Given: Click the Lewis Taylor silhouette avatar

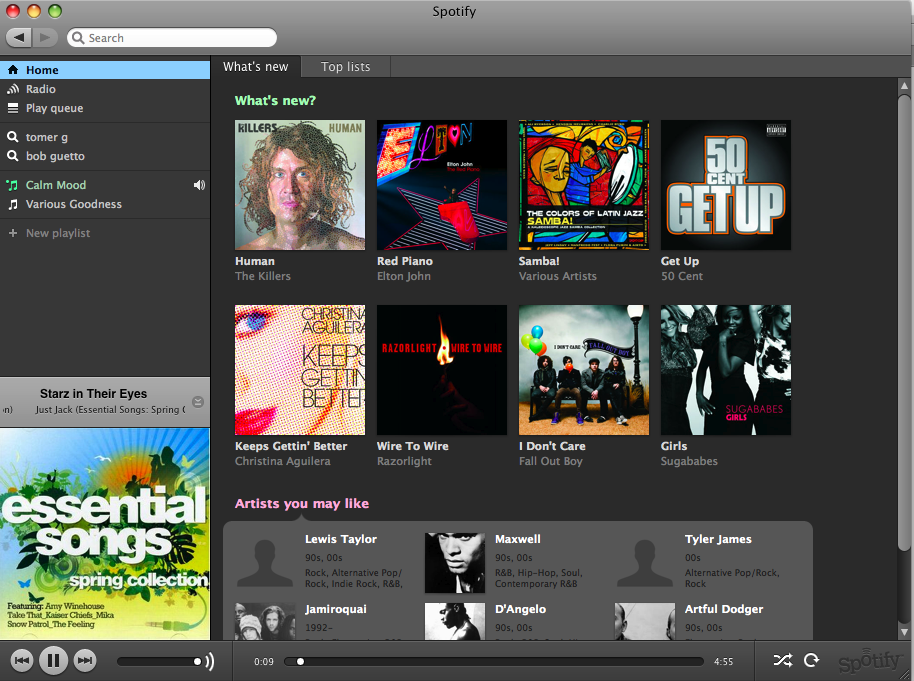Looking at the screenshot, I should 265,563.
